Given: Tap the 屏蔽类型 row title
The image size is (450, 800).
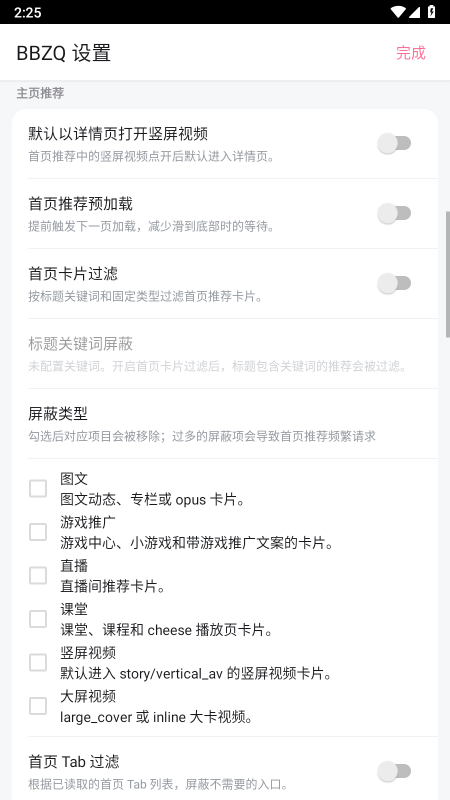Looking at the screenshot, I should pyautogui.click(x=58, y=414).
